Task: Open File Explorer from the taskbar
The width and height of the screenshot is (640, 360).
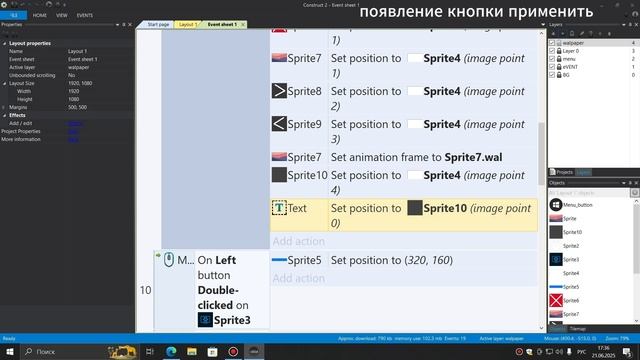Action: click(192, 351)
